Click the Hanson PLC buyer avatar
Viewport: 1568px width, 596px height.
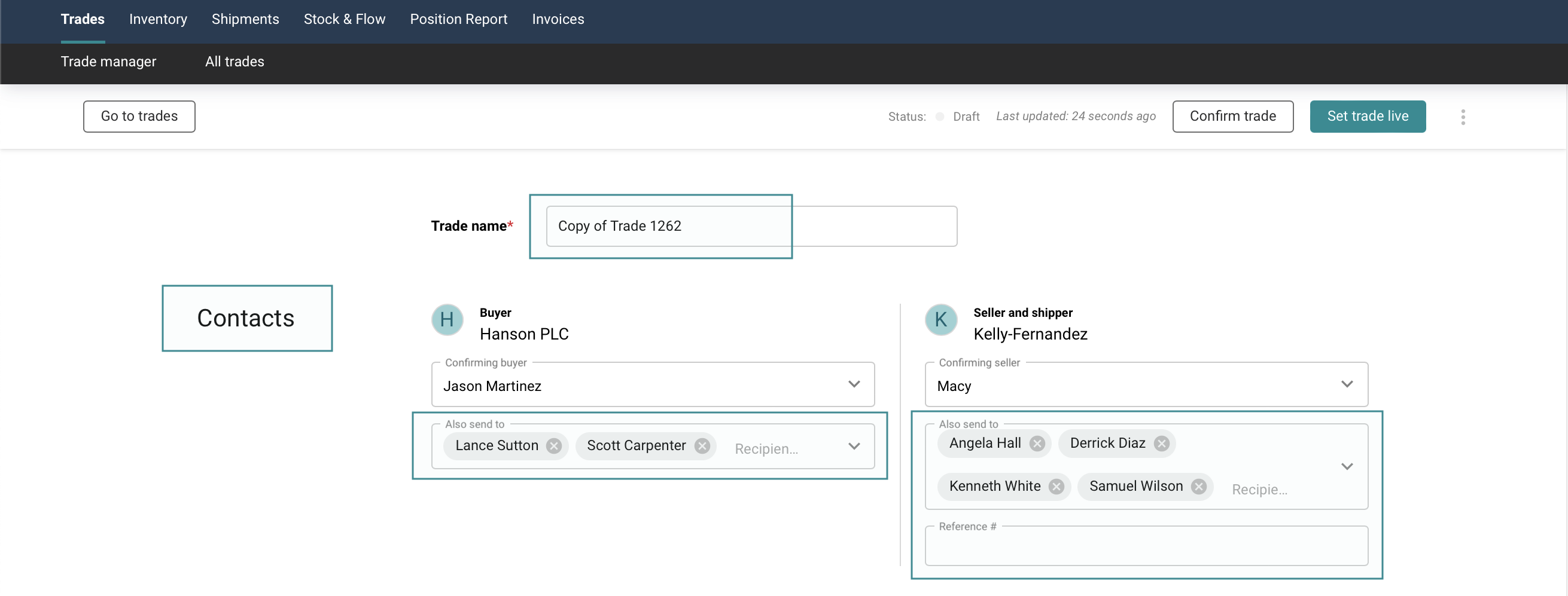[x=447, y=319]
